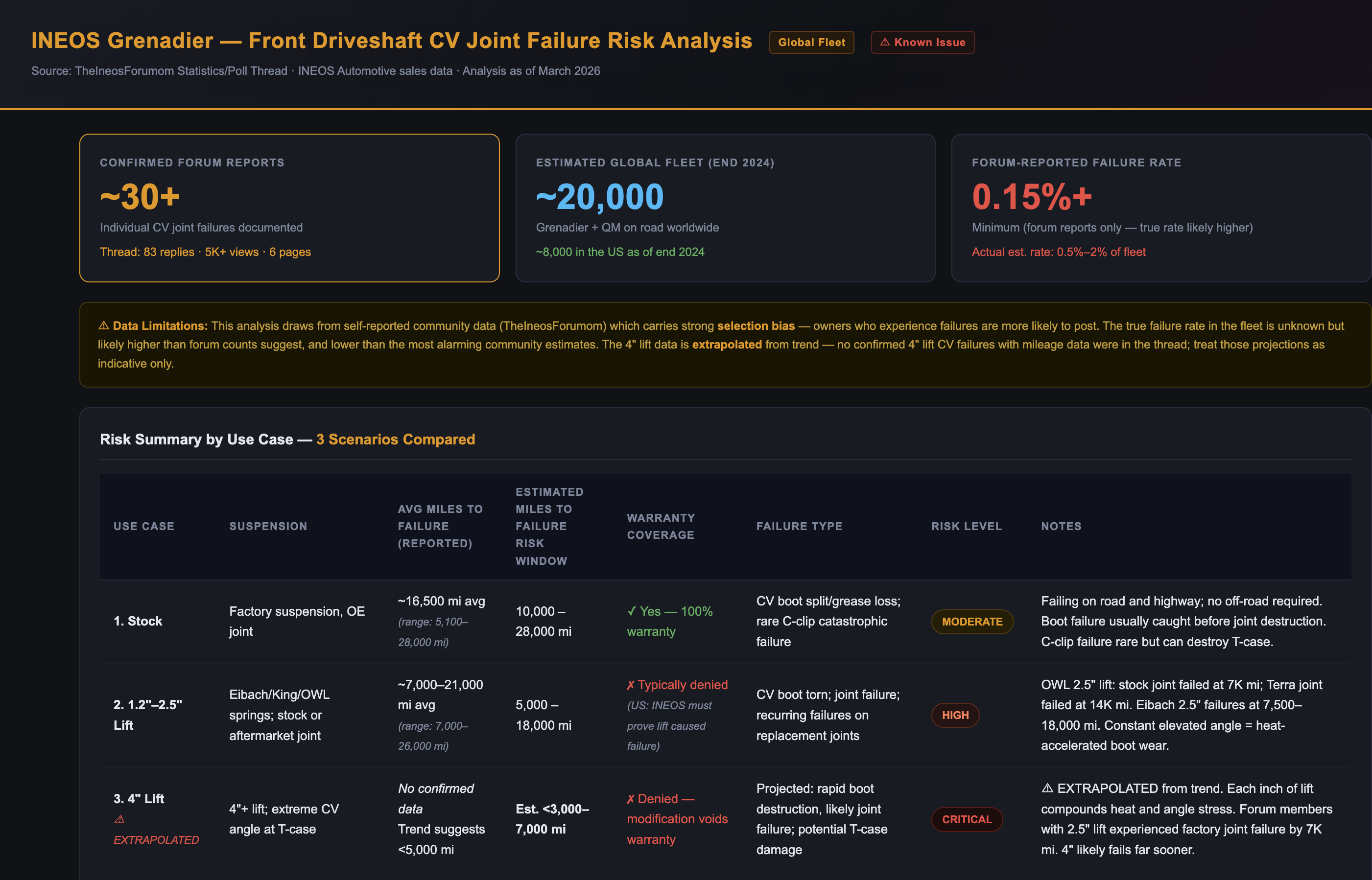Click the MODERATE risk level pill
The image size is (1372, 880).
pos(972,622)
